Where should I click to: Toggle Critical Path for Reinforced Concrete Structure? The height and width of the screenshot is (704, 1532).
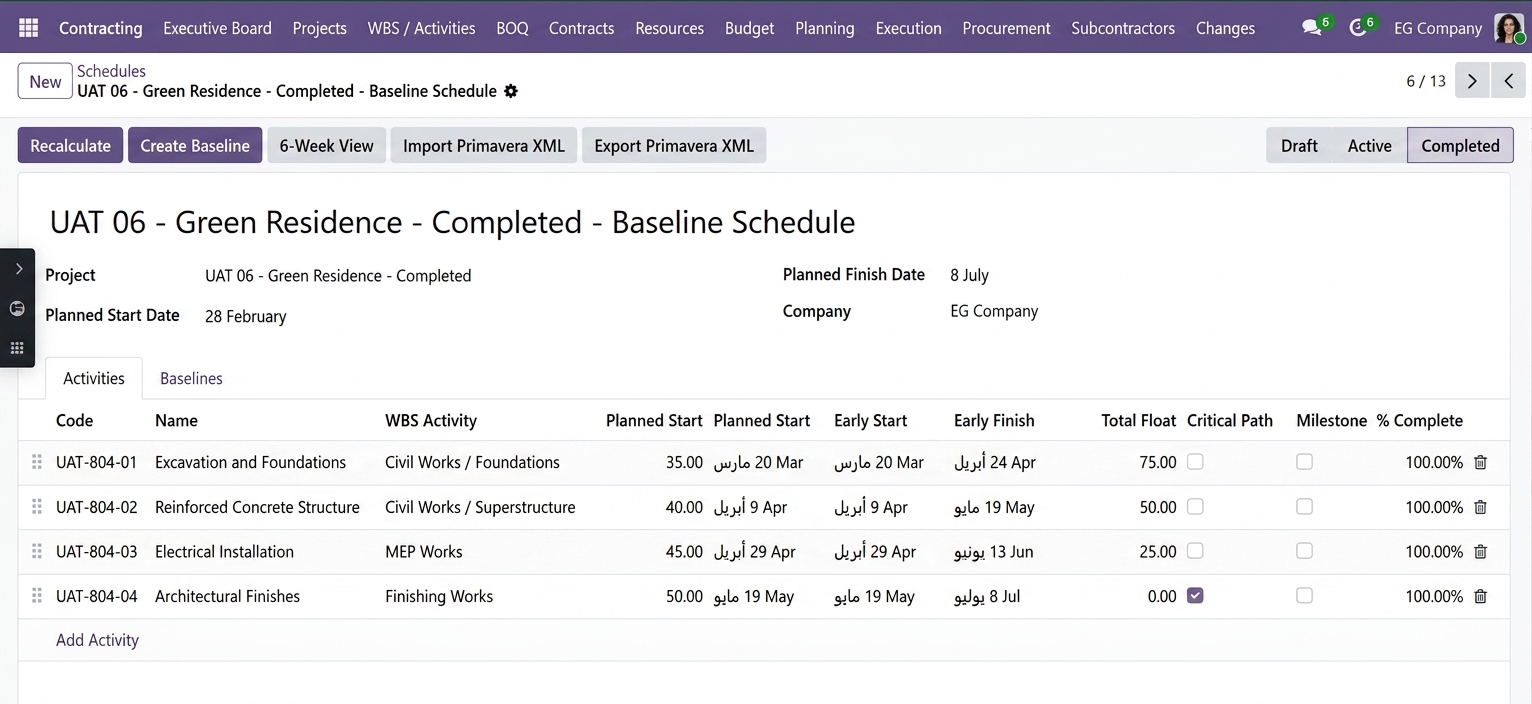[1195, 506]
